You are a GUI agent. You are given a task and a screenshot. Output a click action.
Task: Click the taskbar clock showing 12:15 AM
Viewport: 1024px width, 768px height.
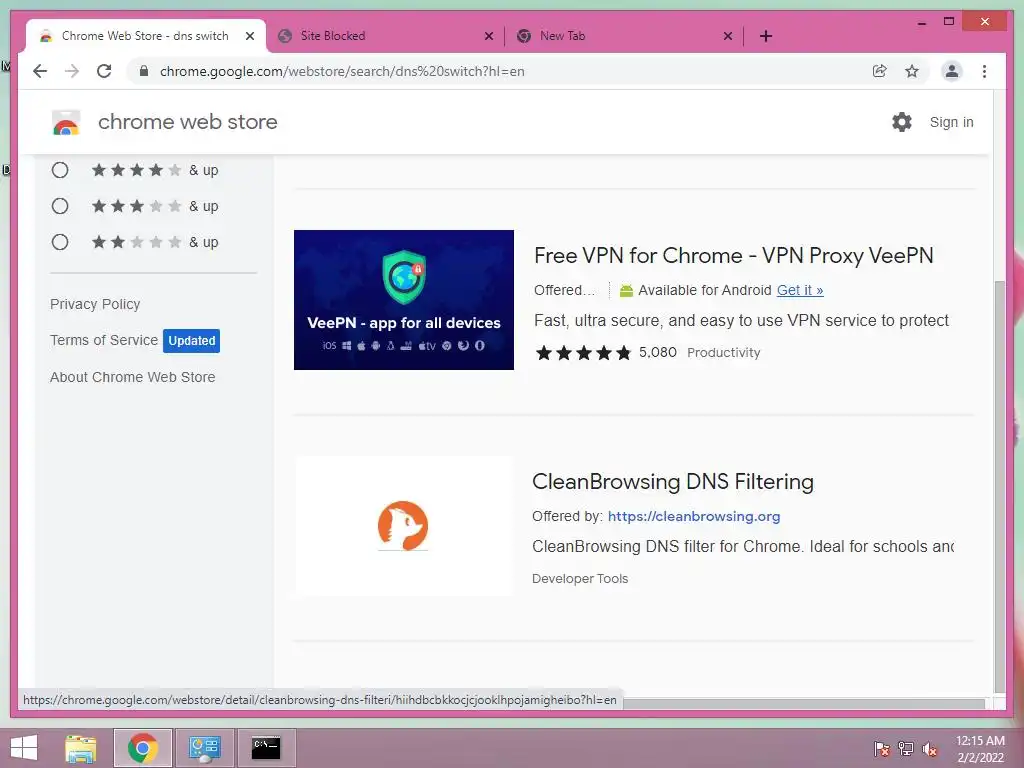tap(980, 748)
